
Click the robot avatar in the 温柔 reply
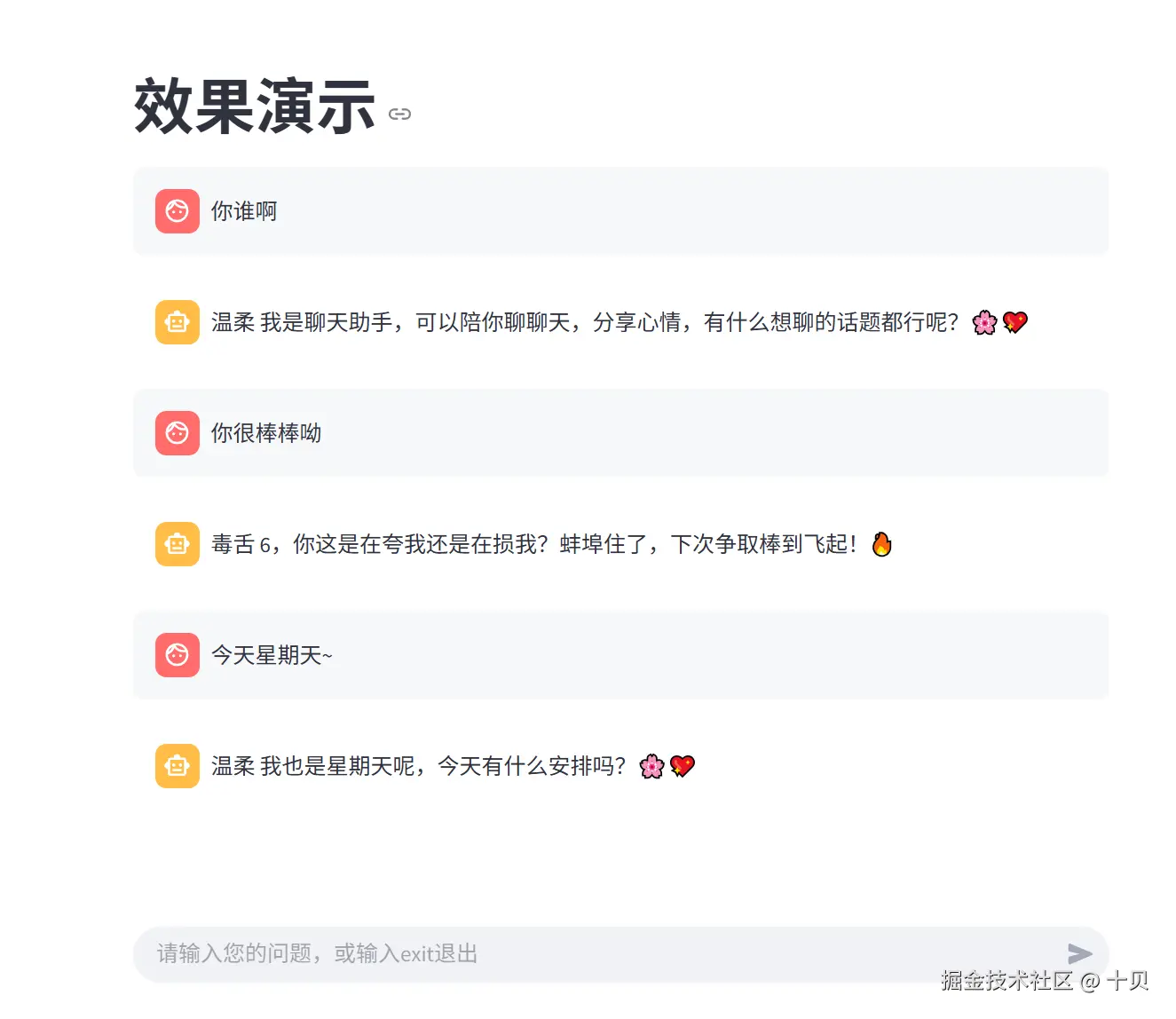point(177,322)
